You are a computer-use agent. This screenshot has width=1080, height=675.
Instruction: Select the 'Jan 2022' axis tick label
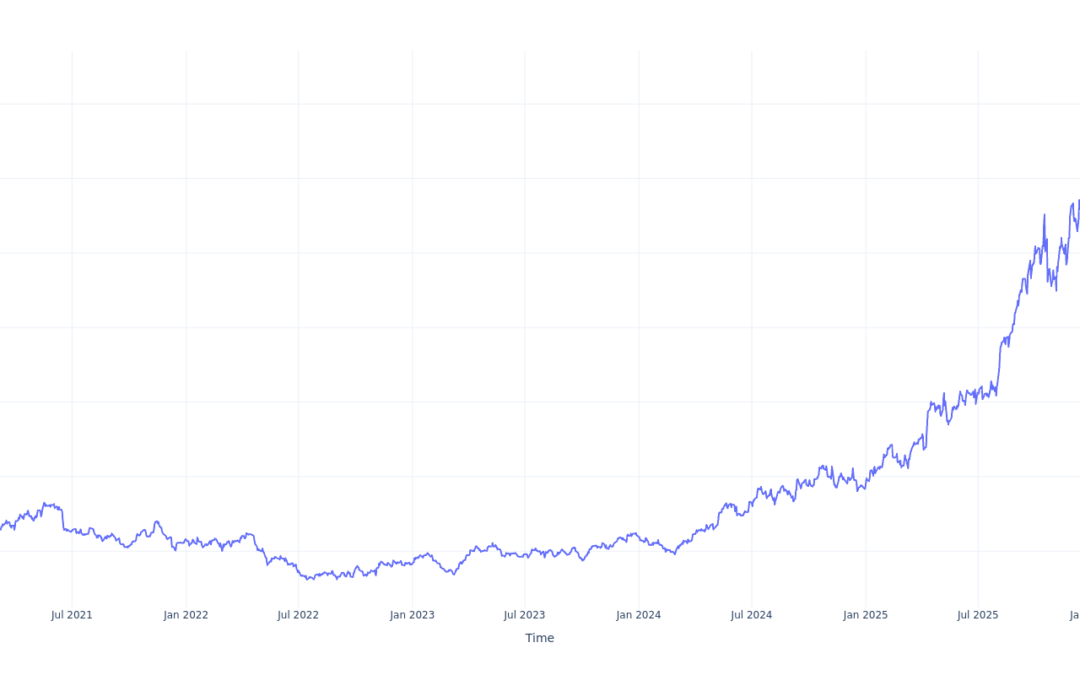(185, 615)
